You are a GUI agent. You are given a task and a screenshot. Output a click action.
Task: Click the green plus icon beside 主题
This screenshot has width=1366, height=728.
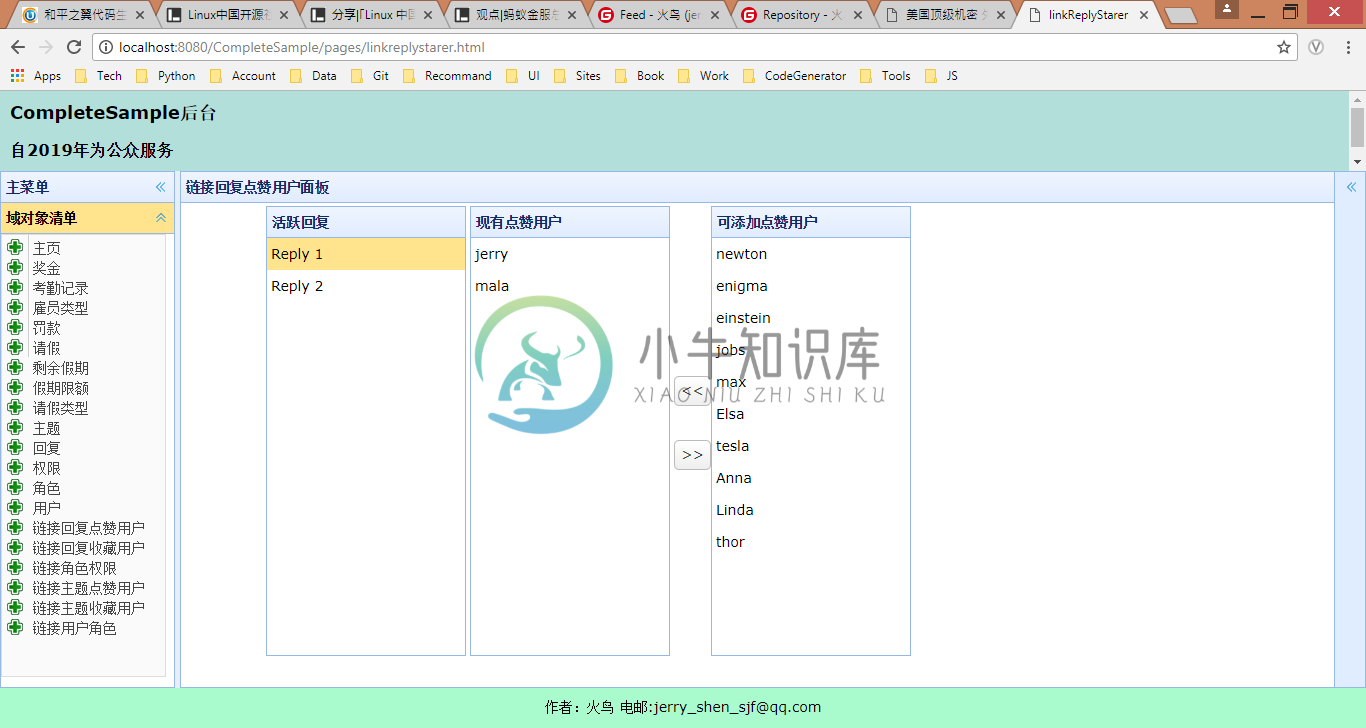[x=15, y=427]
